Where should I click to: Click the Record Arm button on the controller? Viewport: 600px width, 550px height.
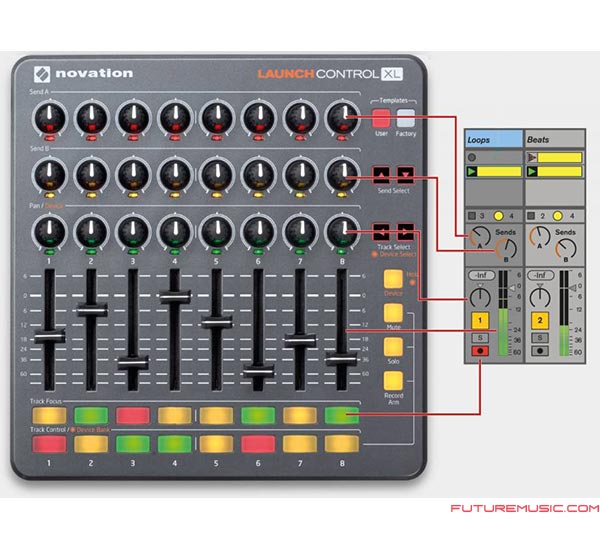[393, 380]
